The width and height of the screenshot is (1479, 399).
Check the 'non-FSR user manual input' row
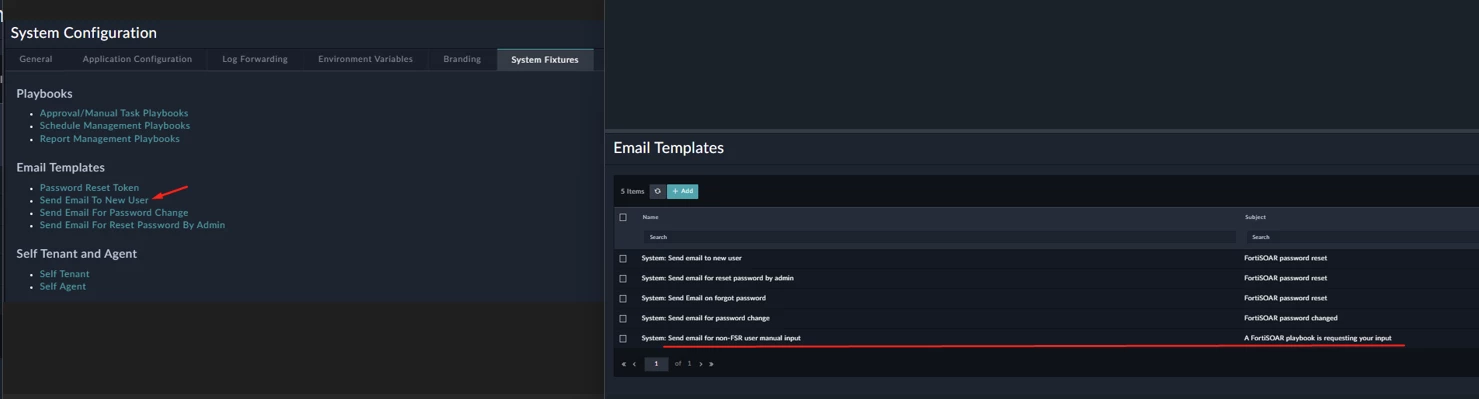[623, 338]
